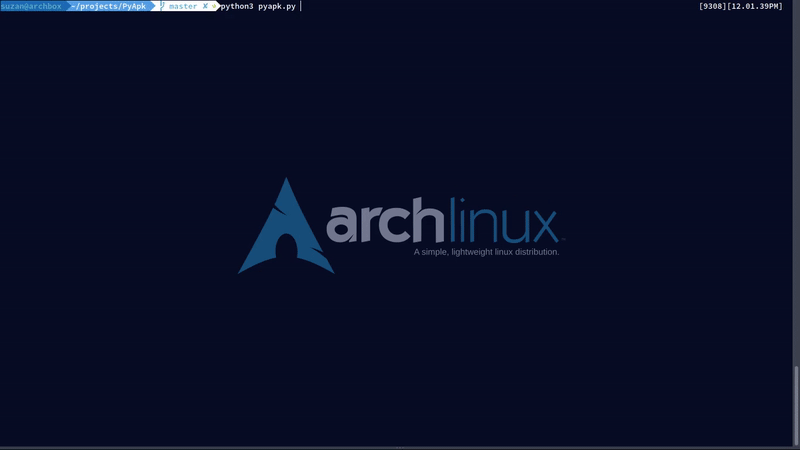Click the X dirty-status marker
This screenshot has width=800, height=450.
click(x=205, y=6)
